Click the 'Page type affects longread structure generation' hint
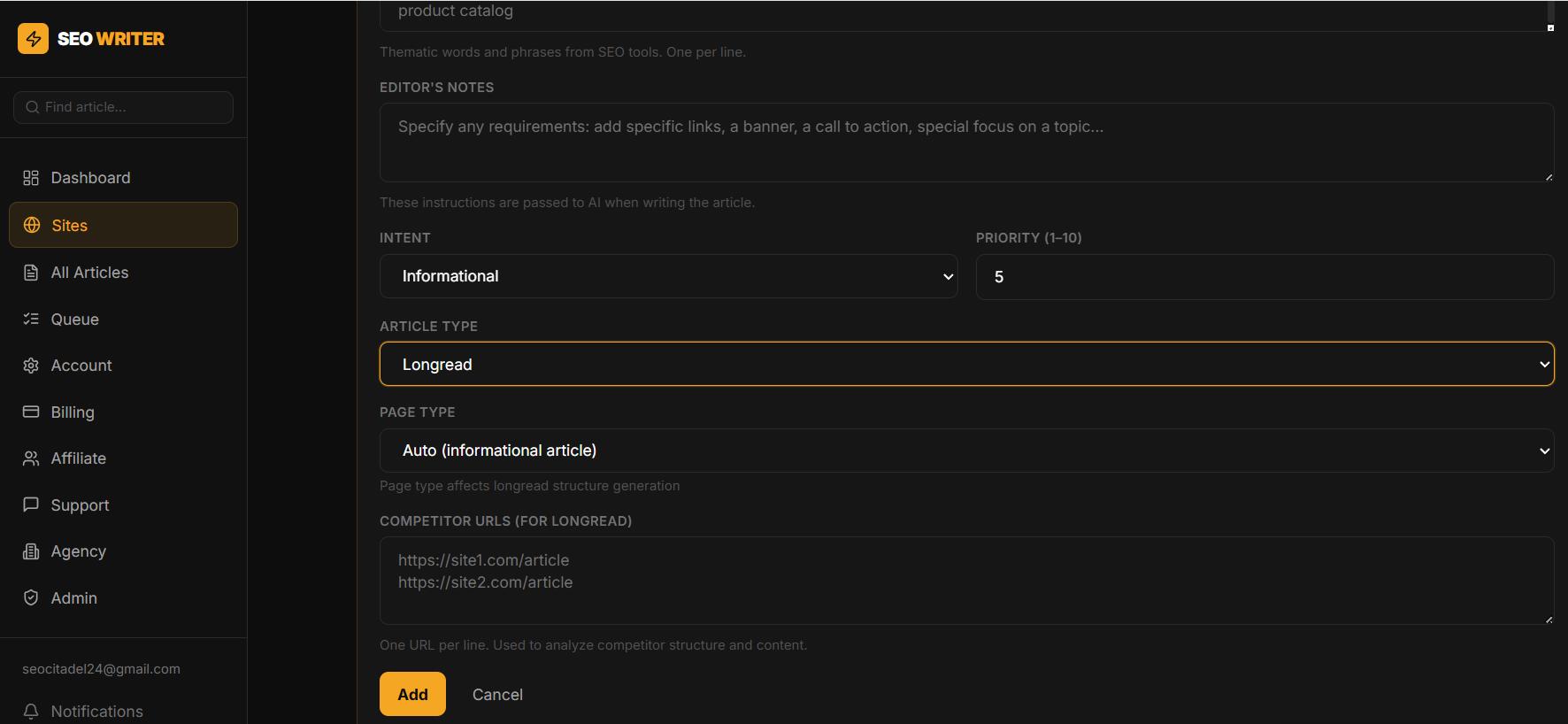Image resolution: width=1568 pixels, height=724 pixels. (x=529, y=486)
